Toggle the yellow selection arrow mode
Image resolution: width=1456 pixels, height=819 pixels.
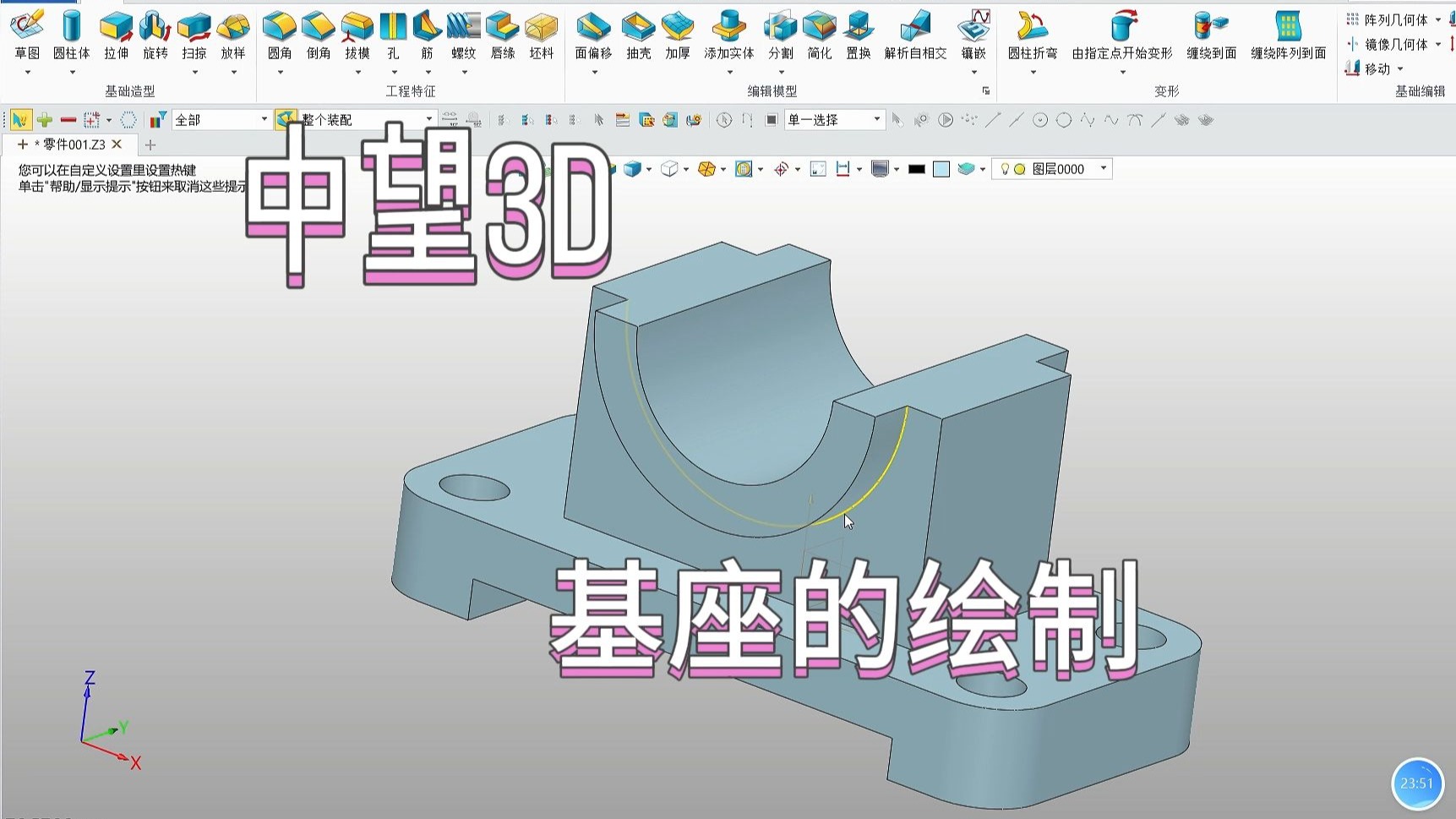[x=20, y=120]
